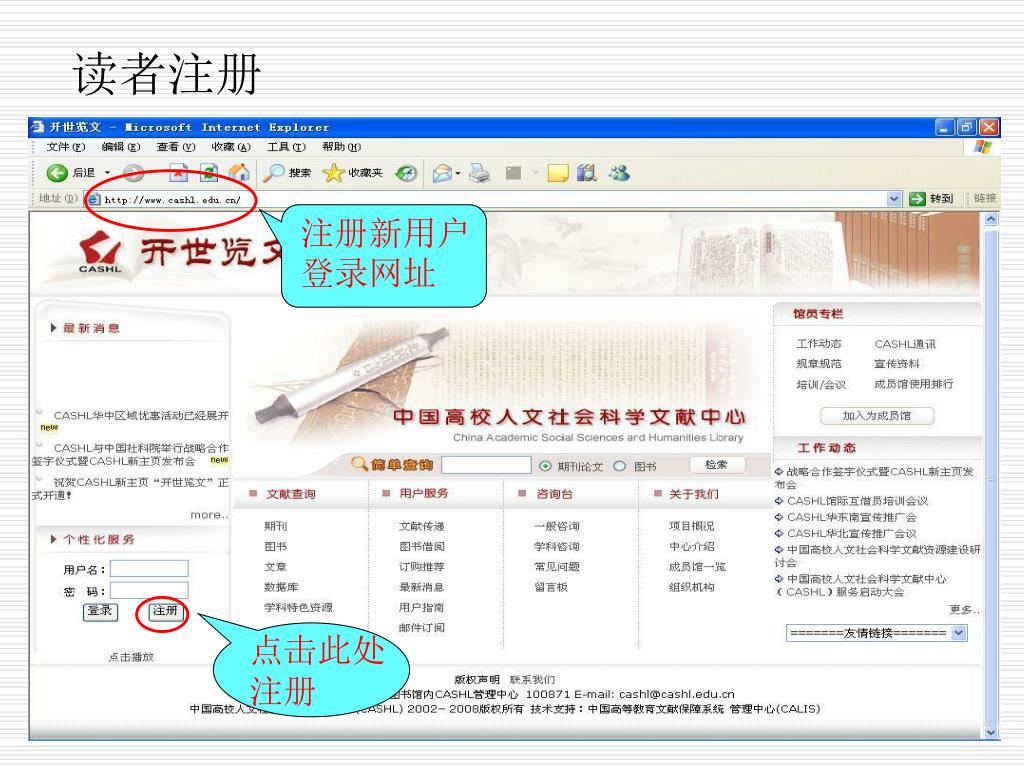
Task: Open the 成员馆一览 link
Action: click(x=697, y=566)
